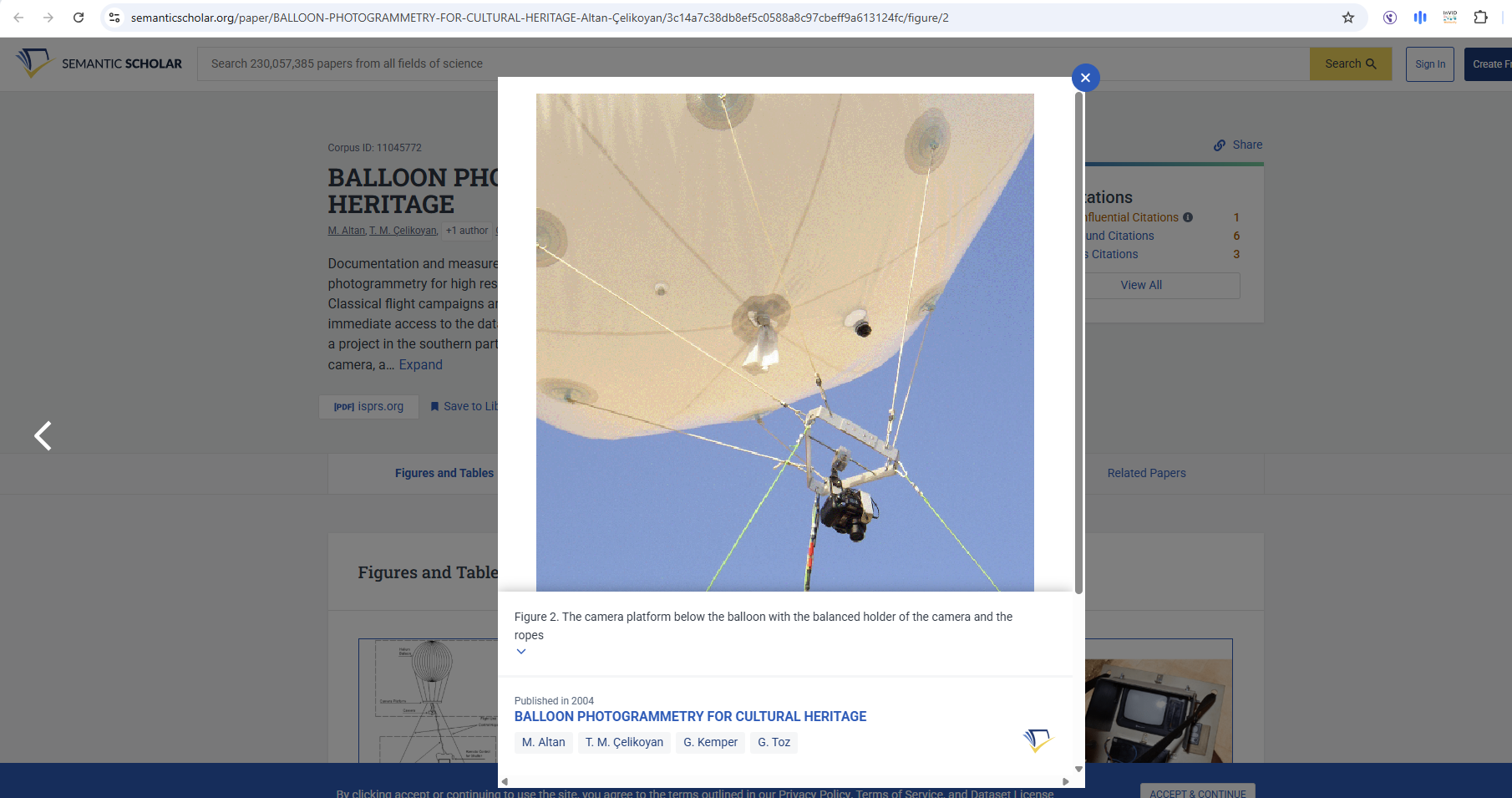Click the modal vertical scrollbar
Viewport: 1512px width, 798px height.
1078,343
